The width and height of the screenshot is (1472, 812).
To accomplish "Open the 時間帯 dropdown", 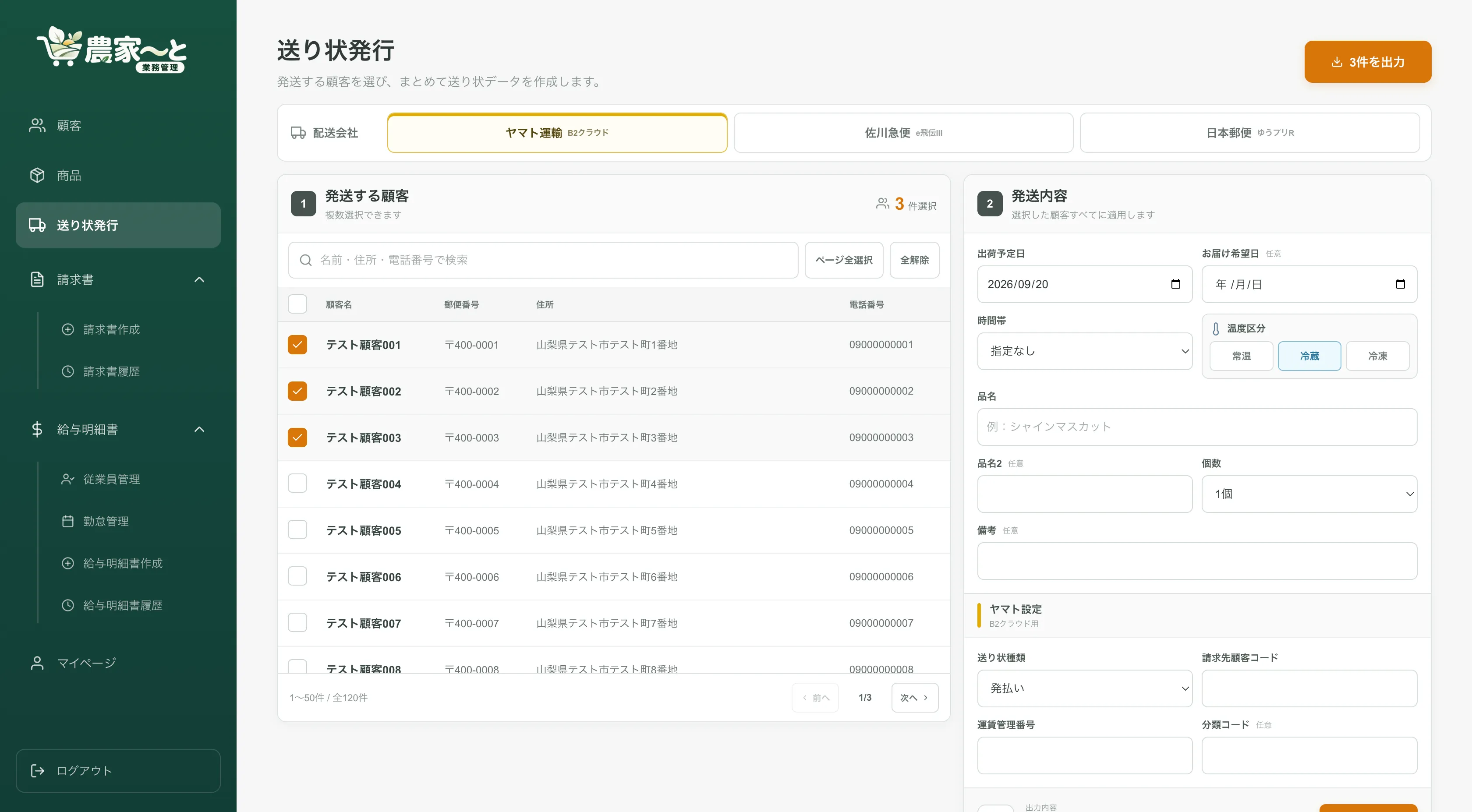I will (x=1085, y=351).
